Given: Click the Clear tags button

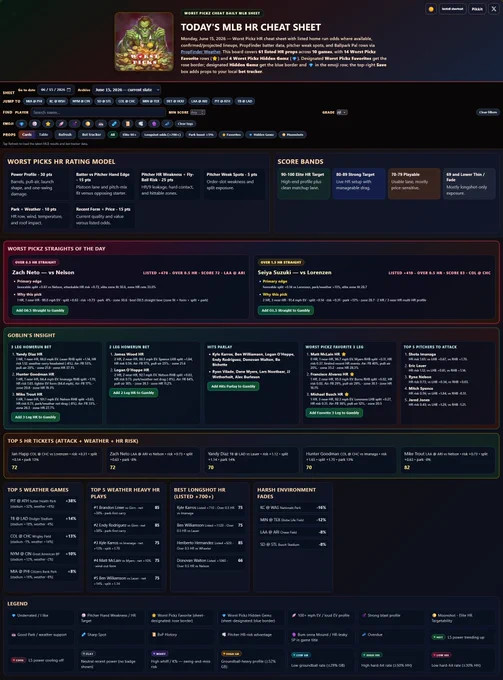Looking at the screenshot, I should 185,124.
